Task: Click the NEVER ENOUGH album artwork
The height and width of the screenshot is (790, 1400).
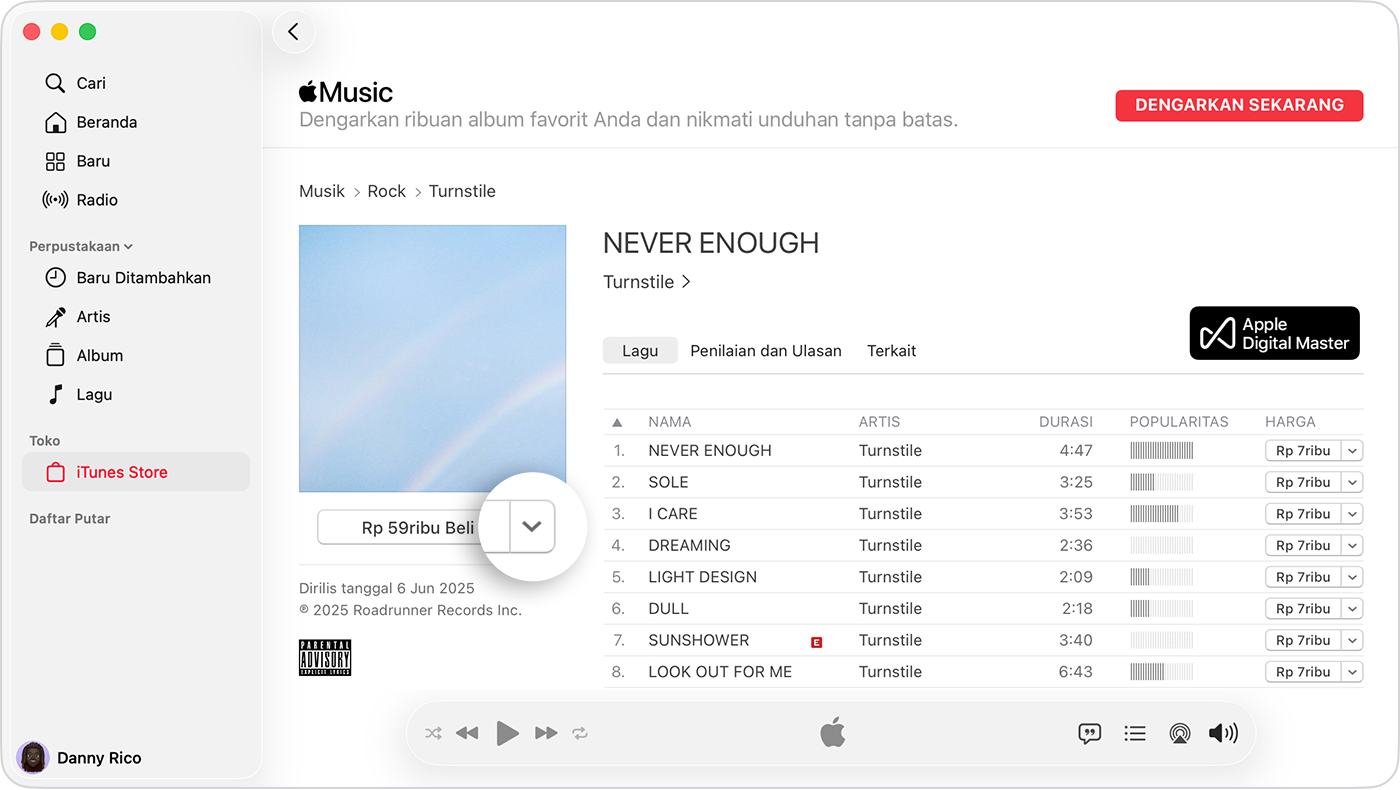Action: (432, 358)
